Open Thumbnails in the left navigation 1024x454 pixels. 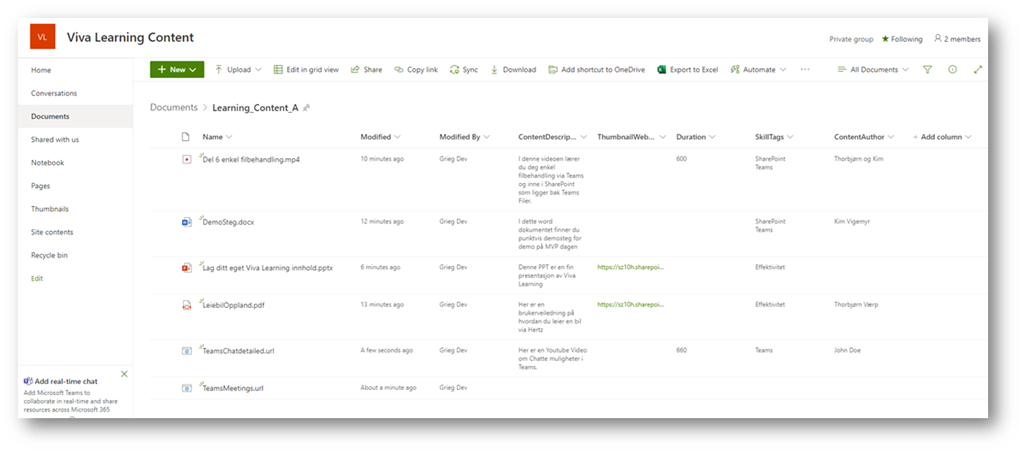[50, 209]
